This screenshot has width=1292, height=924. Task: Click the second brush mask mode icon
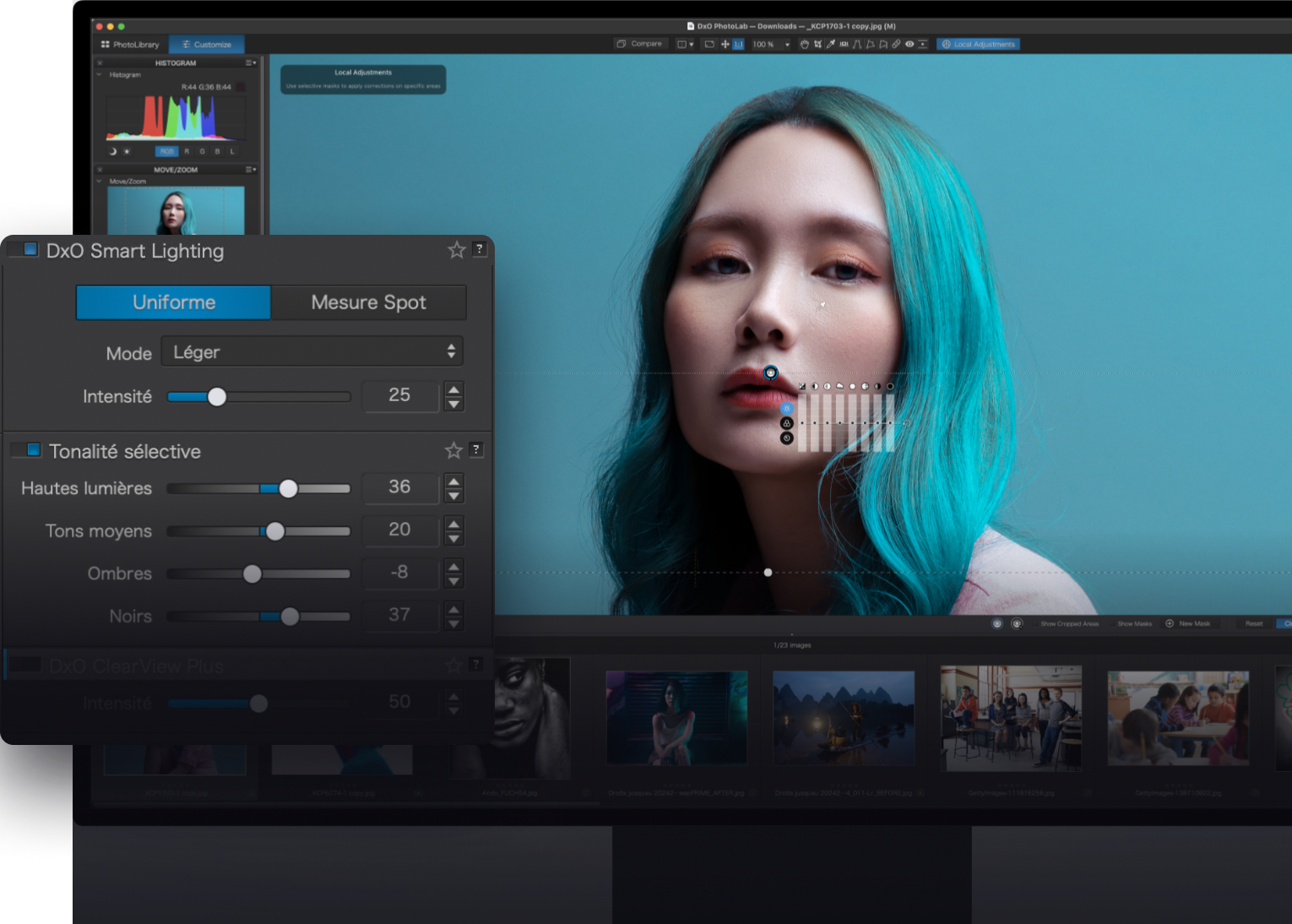tap(1017, 623)
